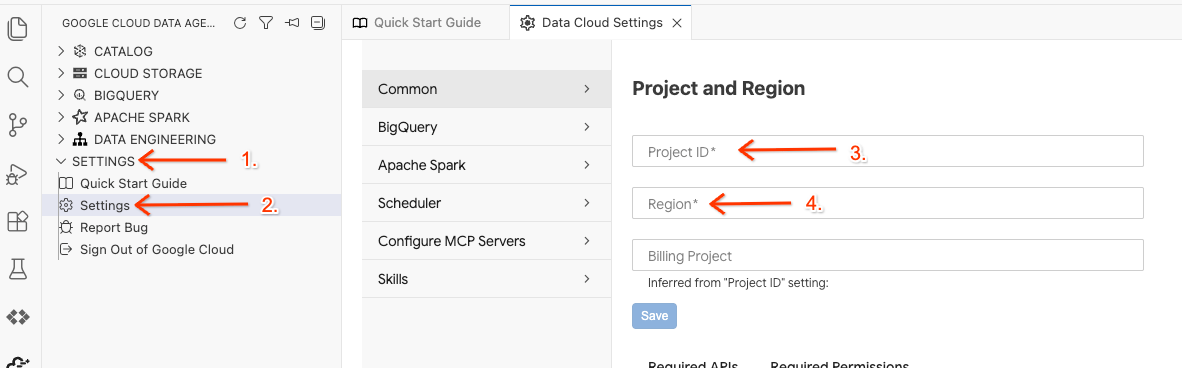Open the Testing flask icon
The height and width of the screenshot is (368, 1182).
(17, 268)
